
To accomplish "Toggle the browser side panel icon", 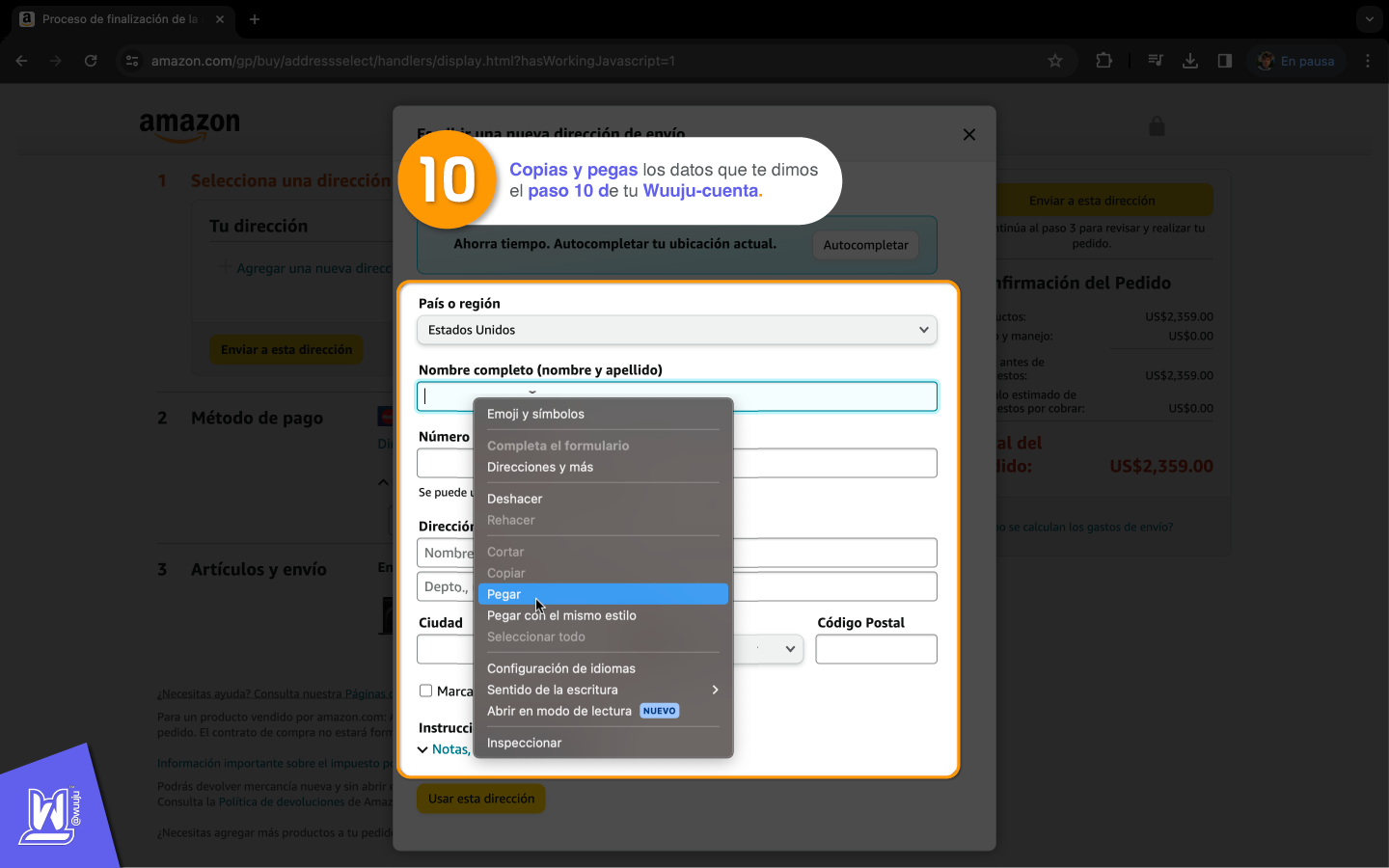I will click(1224, 61).
